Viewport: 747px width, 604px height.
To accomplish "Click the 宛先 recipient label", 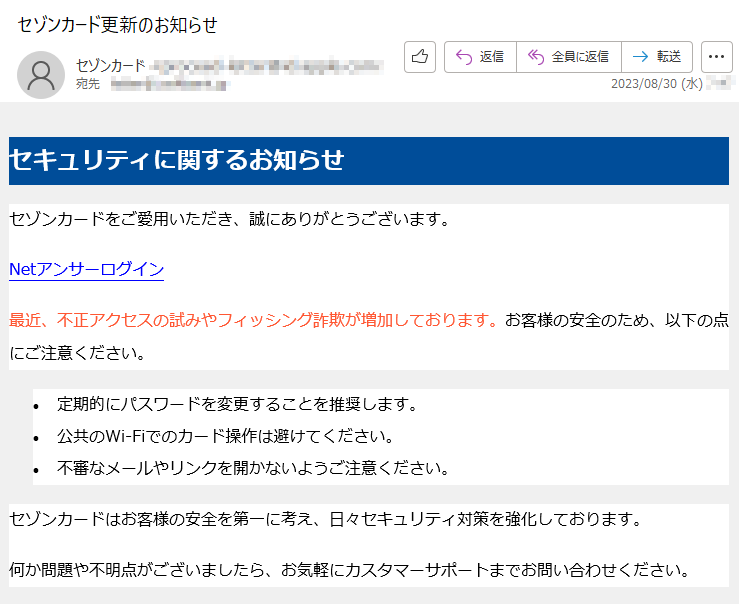I will pos(88,84).
